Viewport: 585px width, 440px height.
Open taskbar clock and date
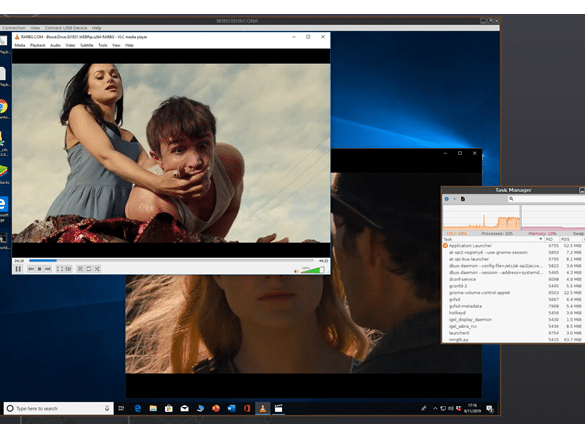click(x=472, y=408)
